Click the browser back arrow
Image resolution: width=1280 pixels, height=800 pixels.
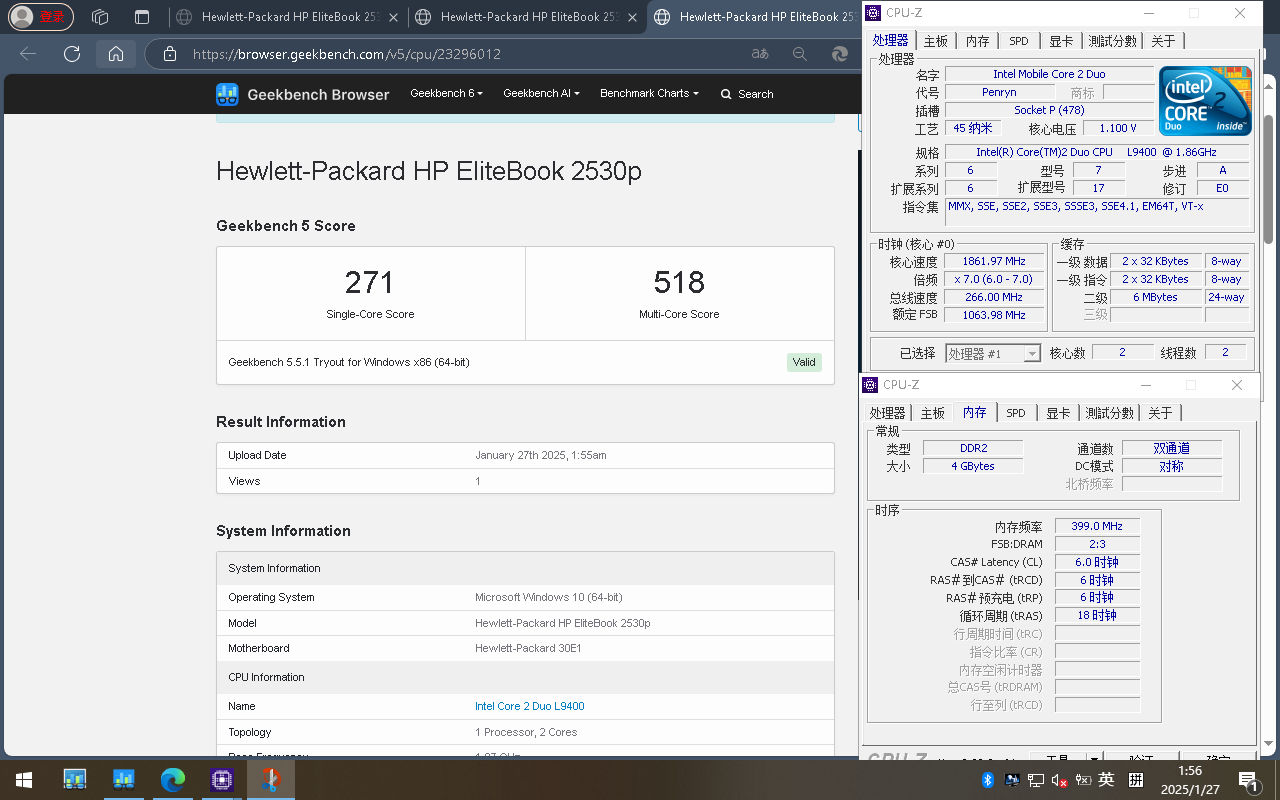tap(27, 54)
